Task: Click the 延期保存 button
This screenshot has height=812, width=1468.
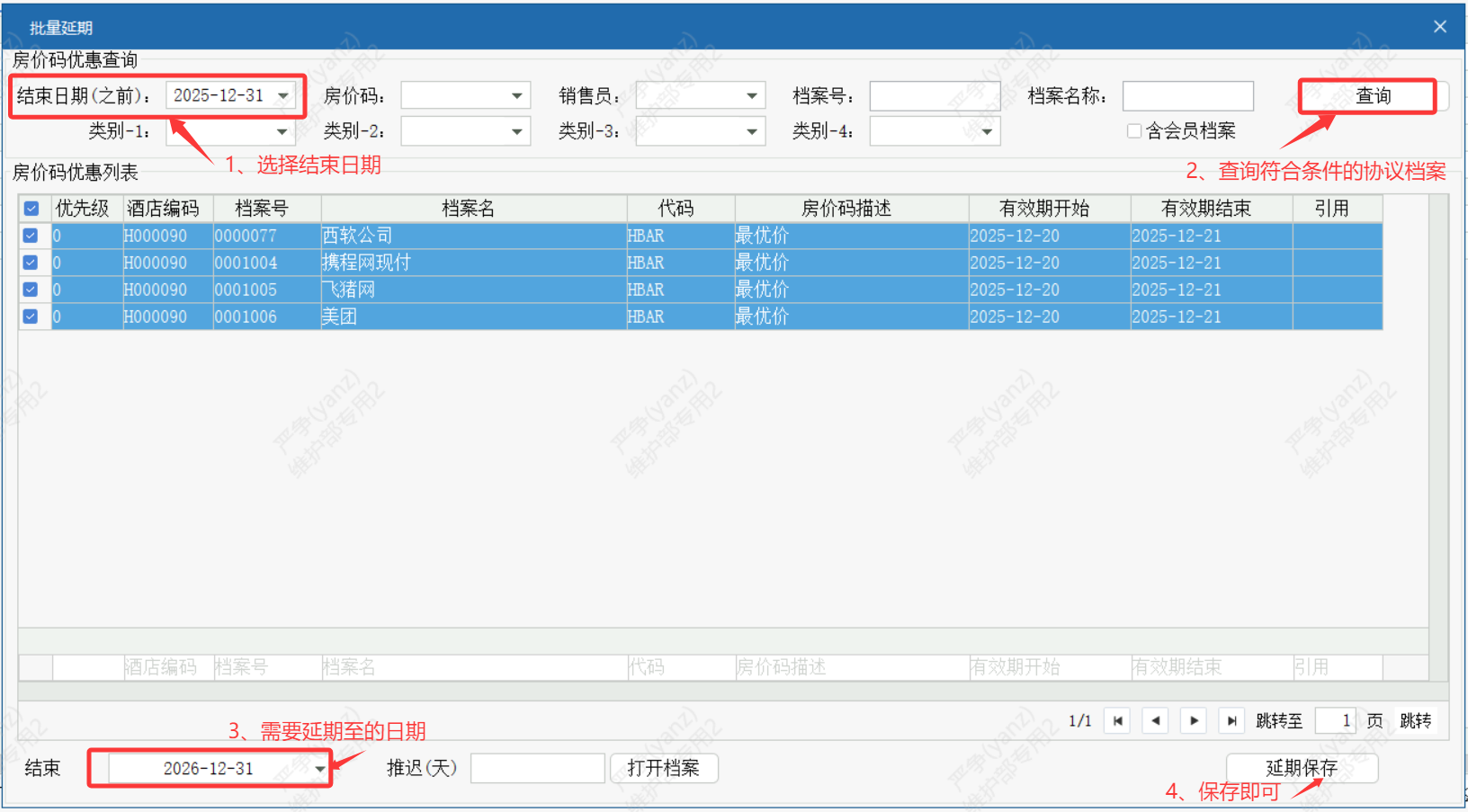Action: click(x=1301, y=768)
